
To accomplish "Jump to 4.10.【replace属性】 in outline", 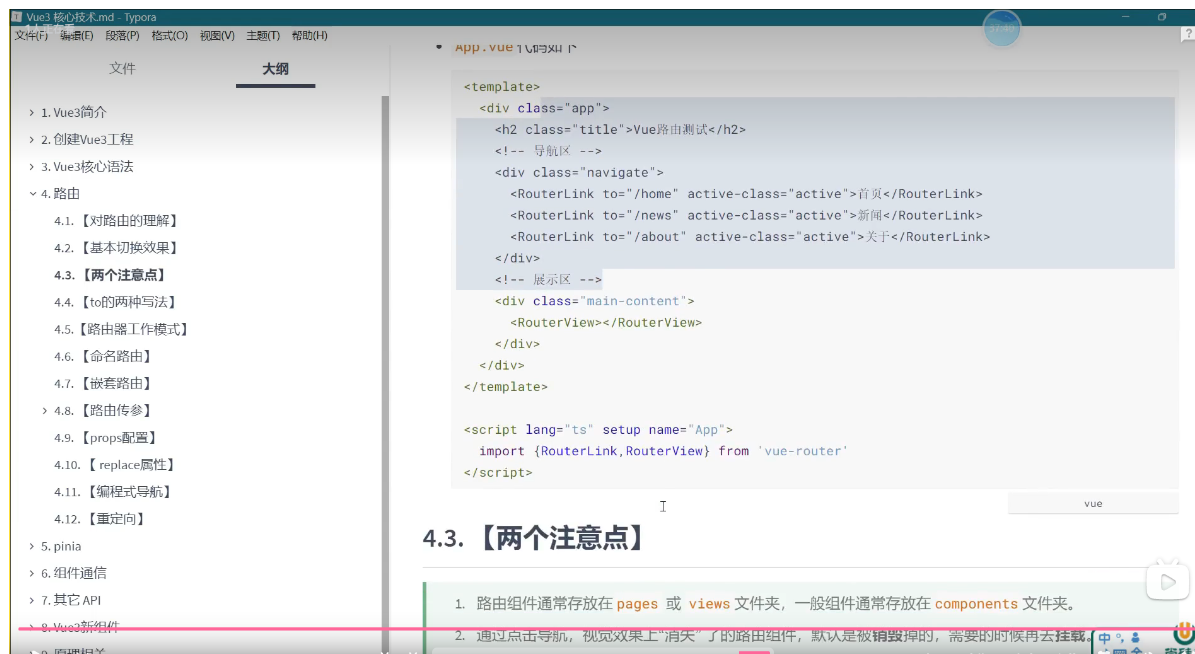I will click(x=115, y=465).
